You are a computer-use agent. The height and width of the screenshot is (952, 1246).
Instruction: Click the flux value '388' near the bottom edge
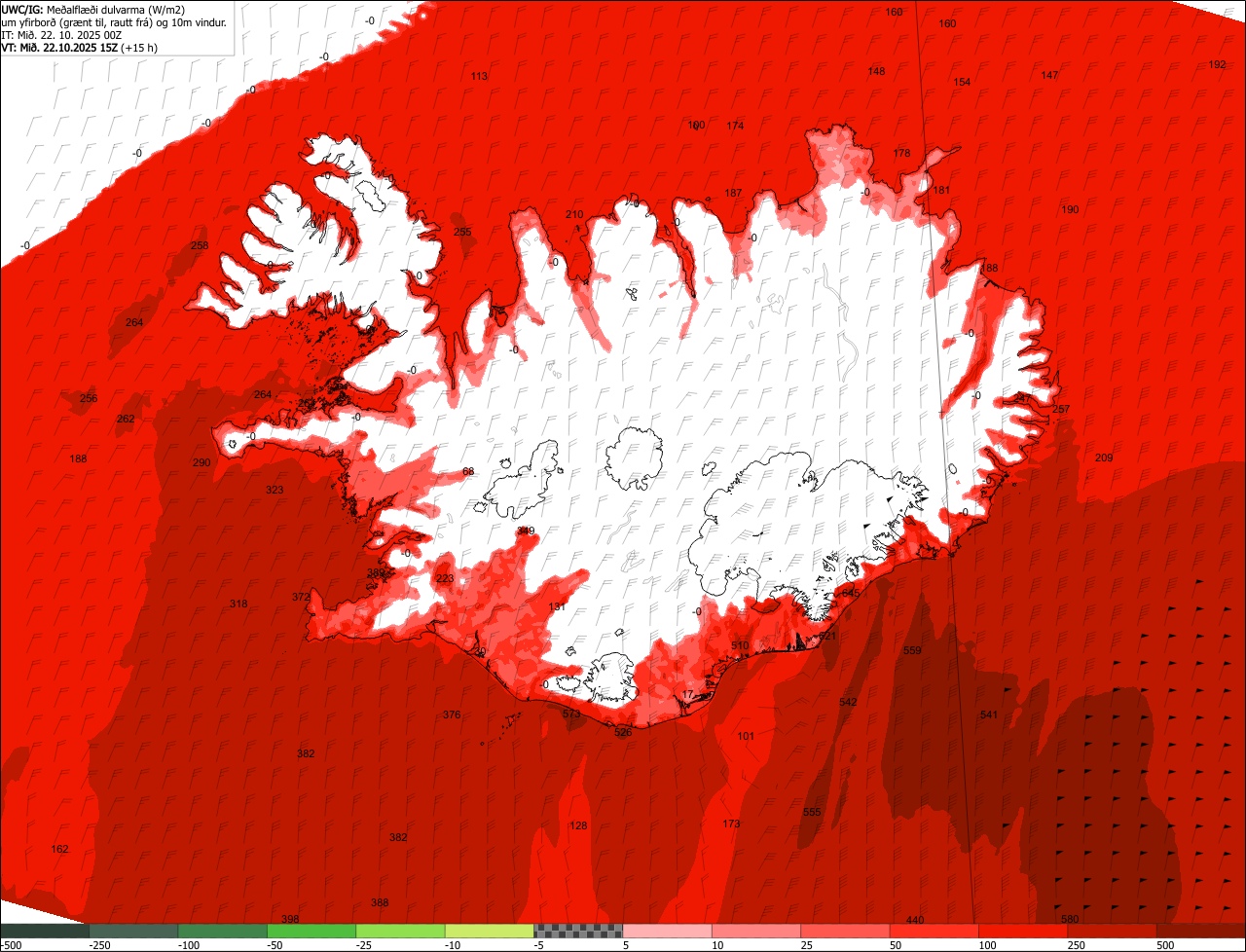coord(380,902)
